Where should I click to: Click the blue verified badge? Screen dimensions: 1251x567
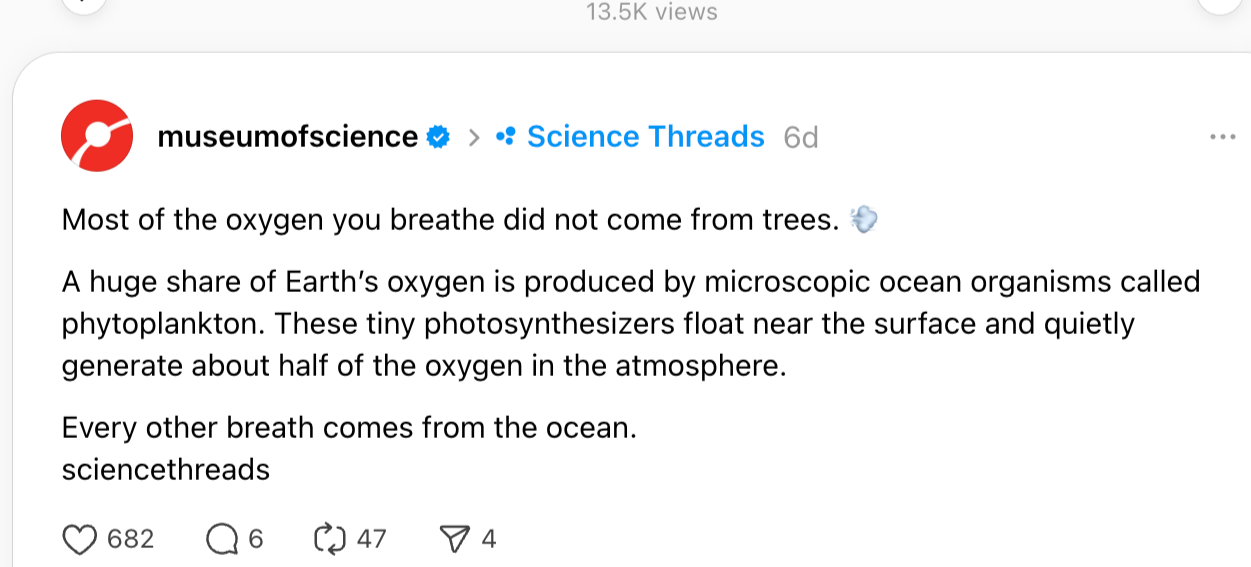click(438, 137)
